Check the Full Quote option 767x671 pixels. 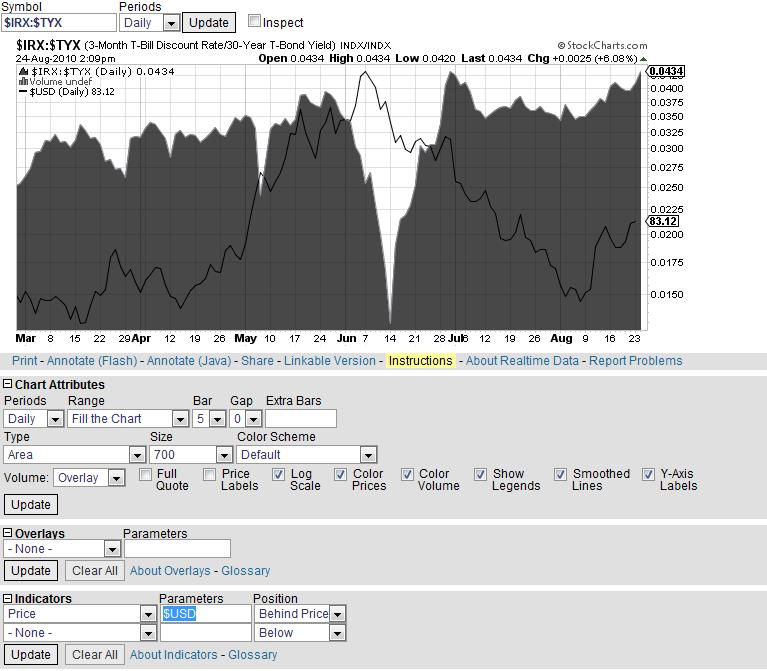point(146,475)
